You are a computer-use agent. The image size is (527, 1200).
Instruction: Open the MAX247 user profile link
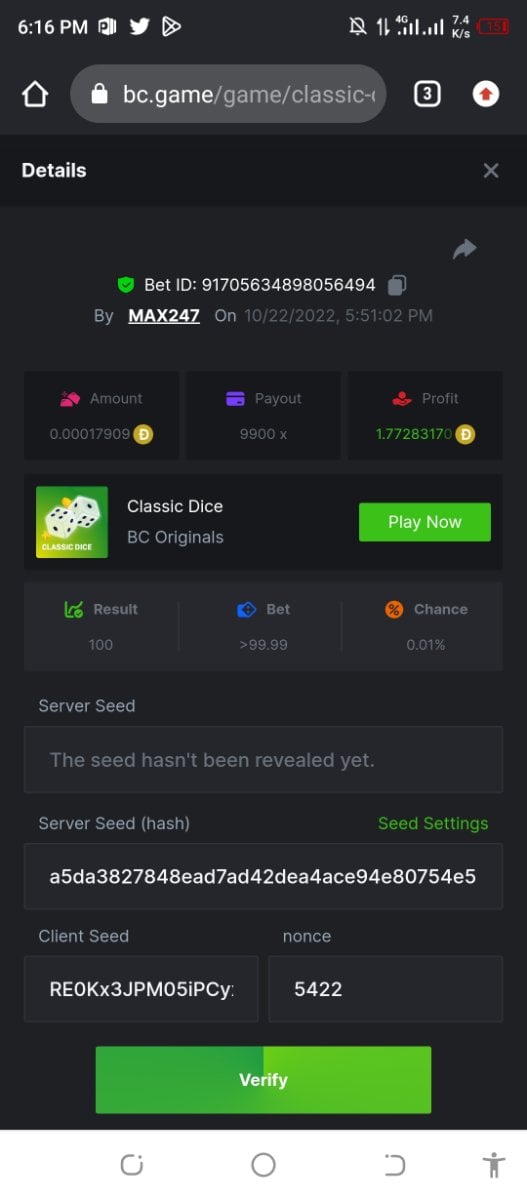(164, 315)
